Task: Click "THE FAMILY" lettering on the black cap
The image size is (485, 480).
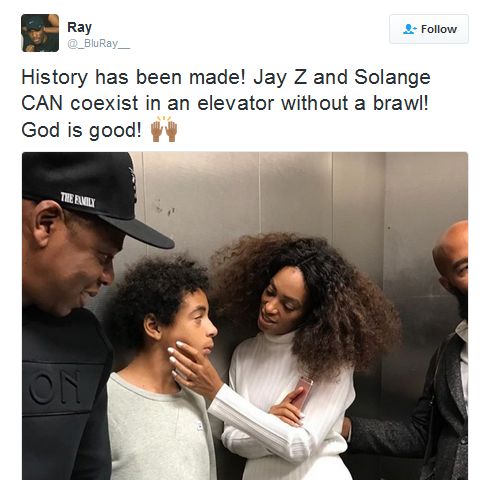Action: click(78, 199)
